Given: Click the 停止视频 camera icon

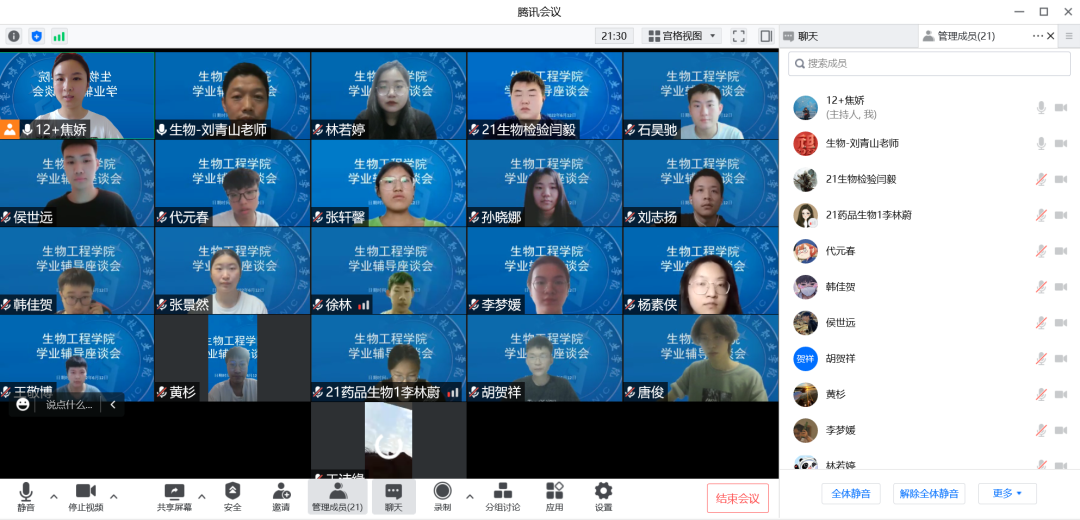Looking at the screenshot, I should point(85,491).
